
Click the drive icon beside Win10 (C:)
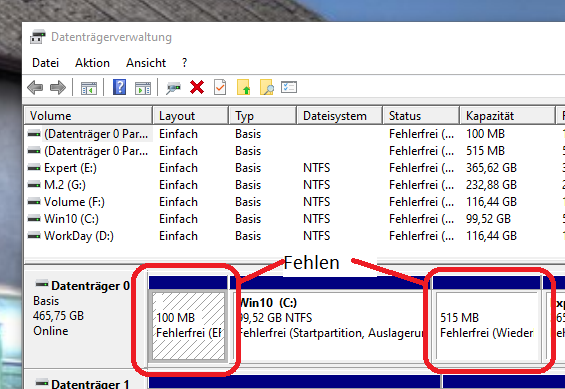point(34,219)
